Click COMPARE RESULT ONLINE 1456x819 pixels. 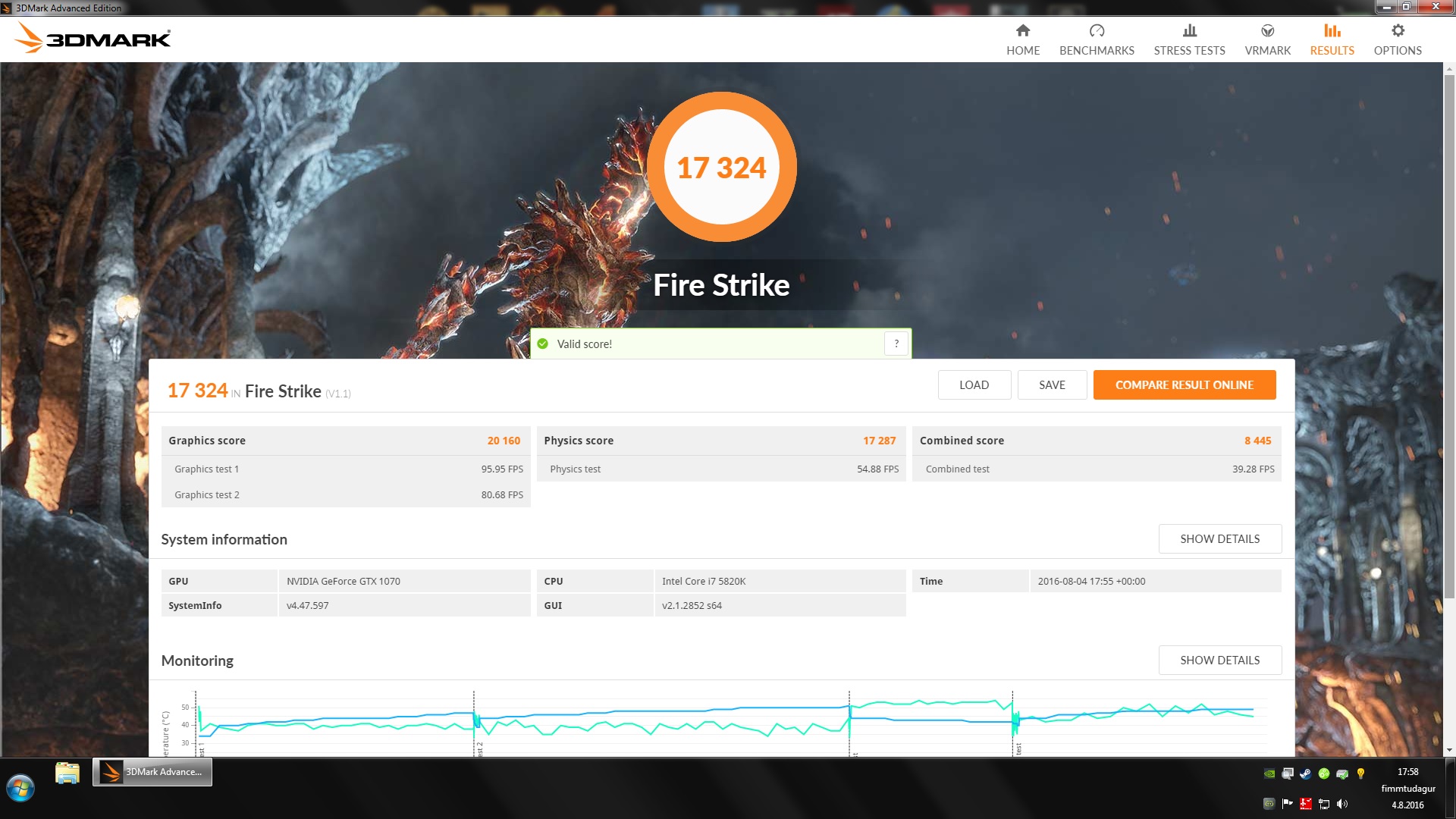point(1184,384)
